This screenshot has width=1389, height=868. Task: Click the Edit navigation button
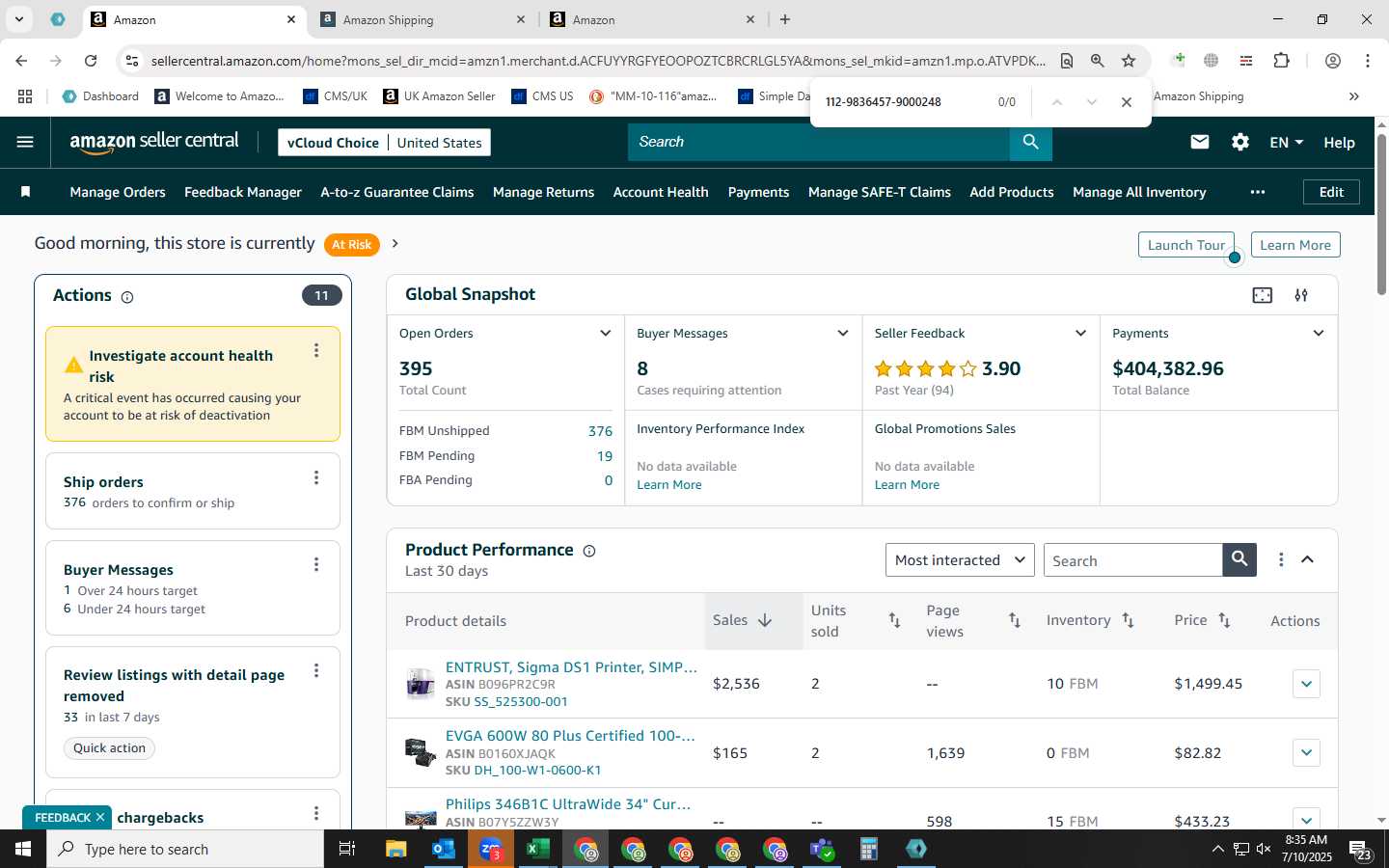click(x=1331, y=192)
